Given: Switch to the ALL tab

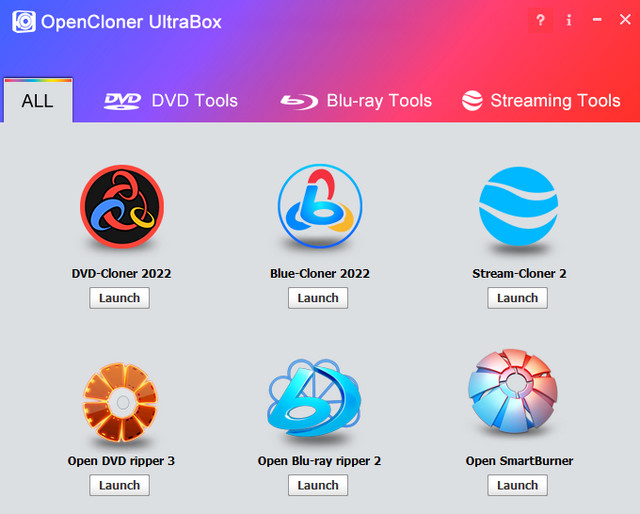Looking at the screenshot, I should click(x=37, y=101).
